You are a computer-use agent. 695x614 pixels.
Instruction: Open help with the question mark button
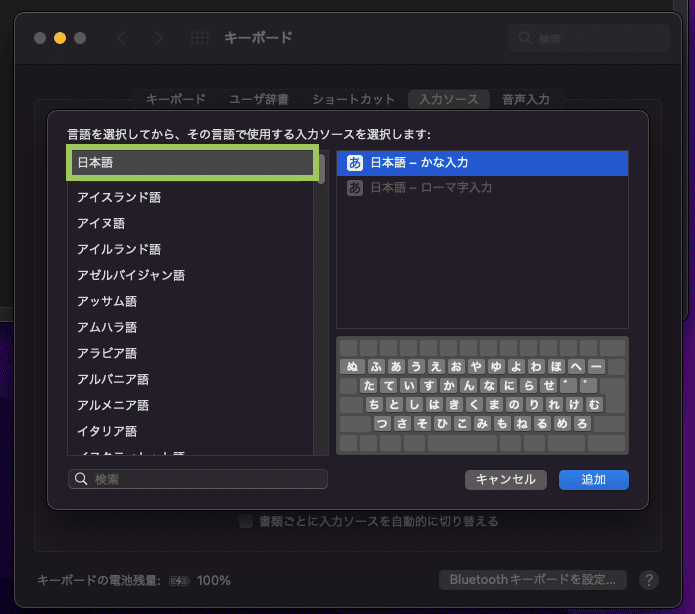tap(649, 580)
